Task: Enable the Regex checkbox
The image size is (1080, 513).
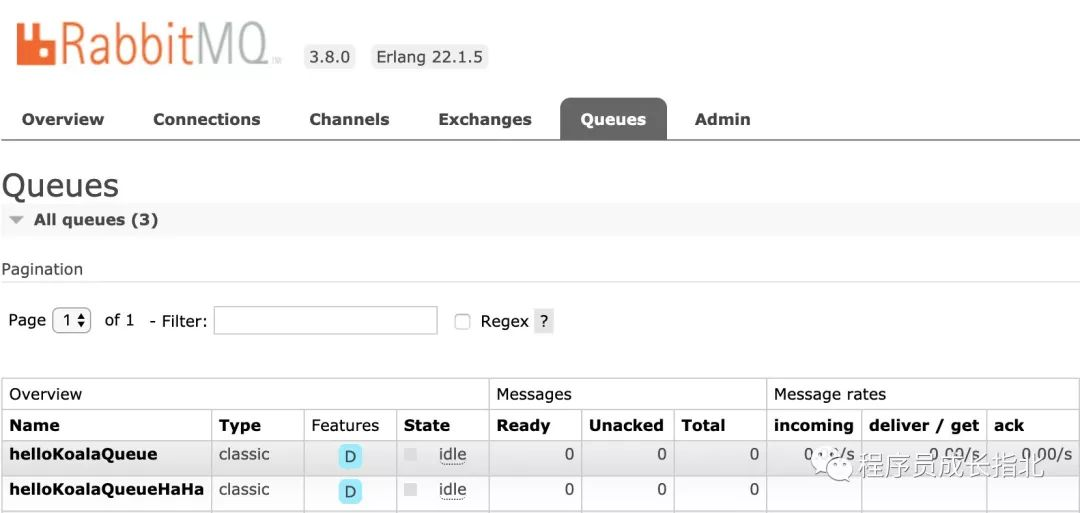Action: (462, 321)
